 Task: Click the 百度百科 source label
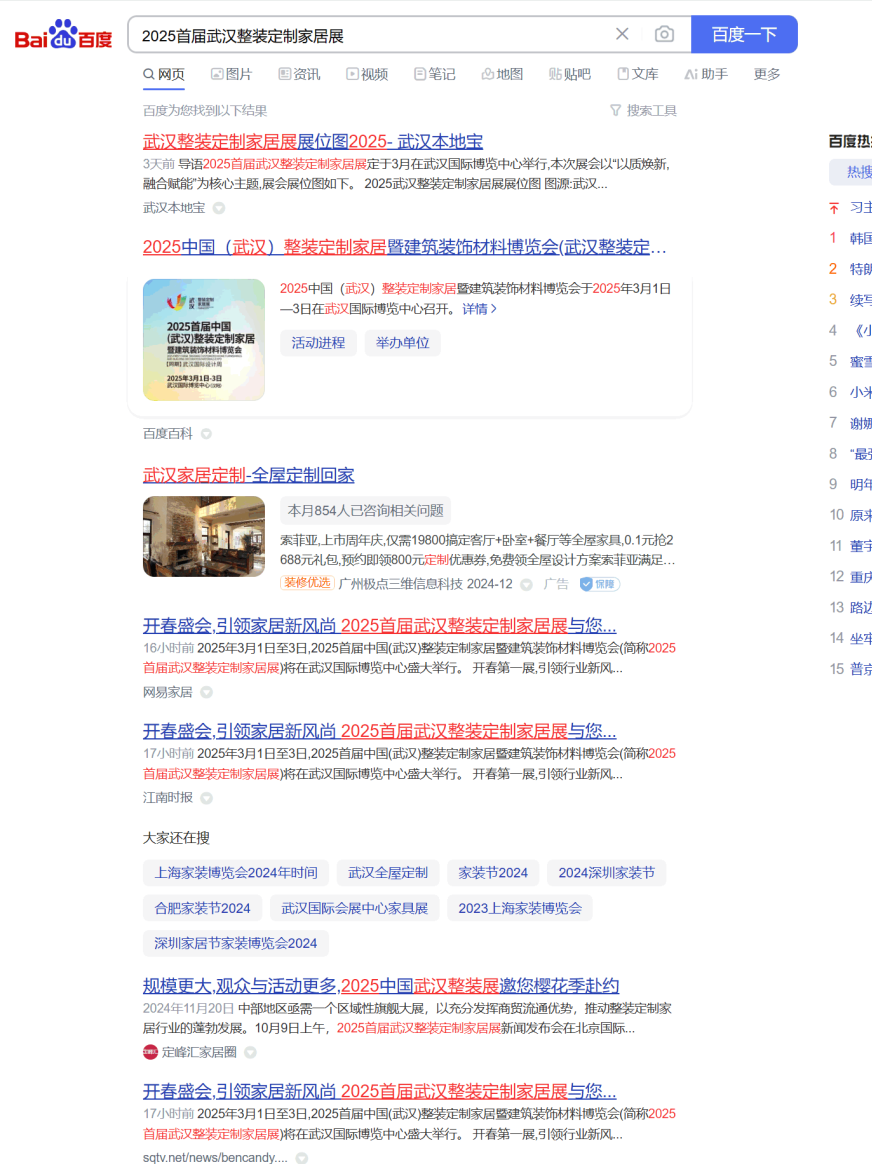pyautogui.click(x=168, y=434)
